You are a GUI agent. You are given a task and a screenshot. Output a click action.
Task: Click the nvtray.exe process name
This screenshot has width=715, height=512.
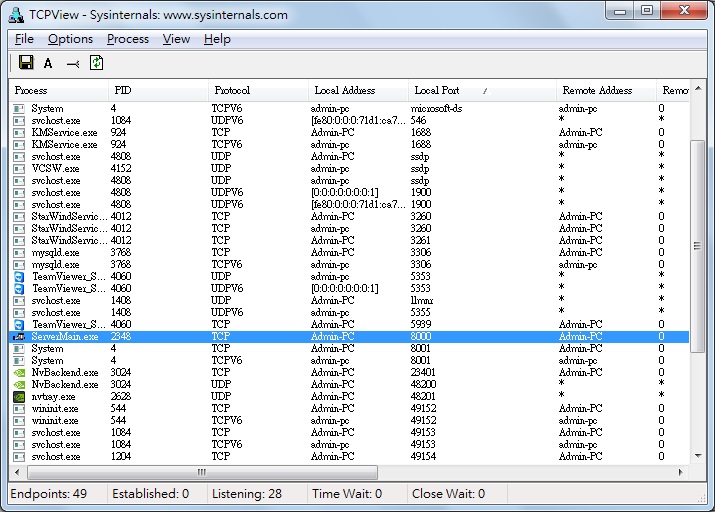(x=54, y=397)
